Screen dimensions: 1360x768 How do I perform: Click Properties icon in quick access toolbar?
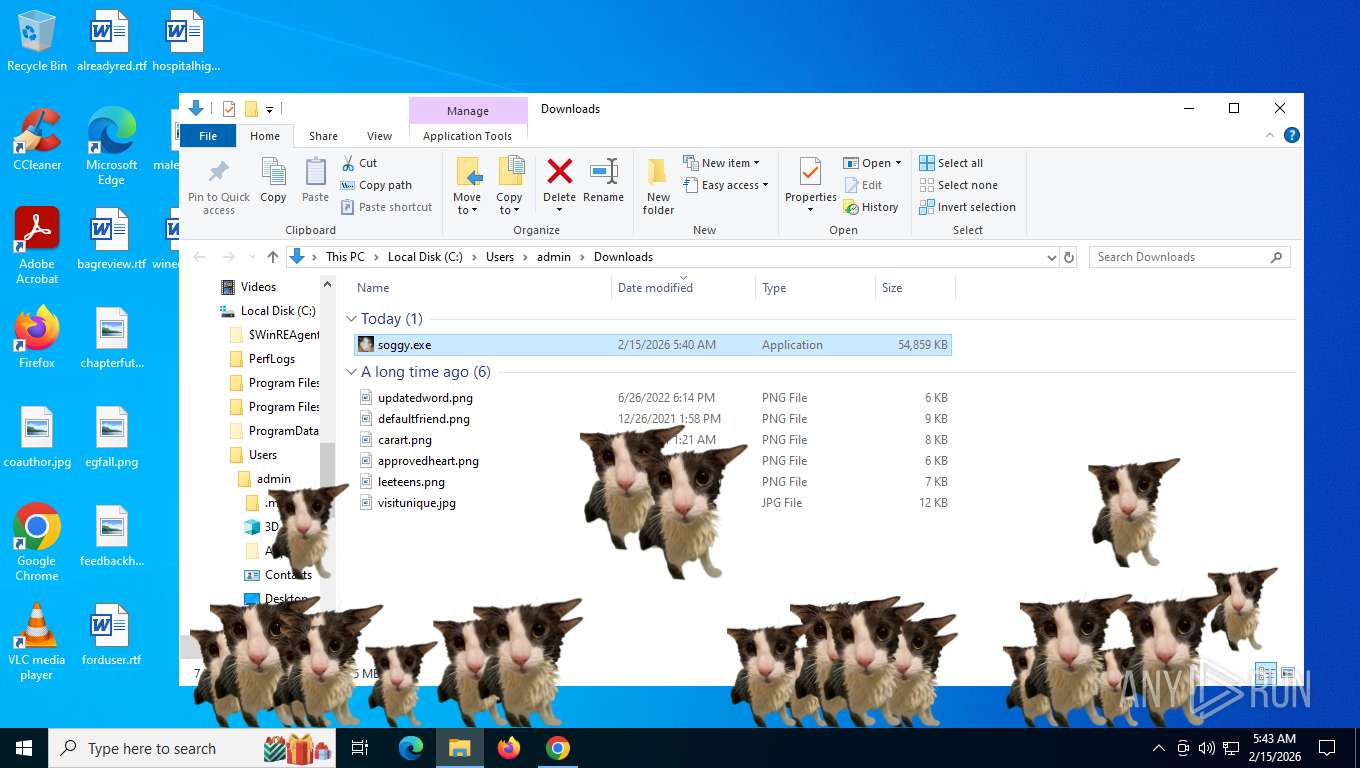pos(229,109)
